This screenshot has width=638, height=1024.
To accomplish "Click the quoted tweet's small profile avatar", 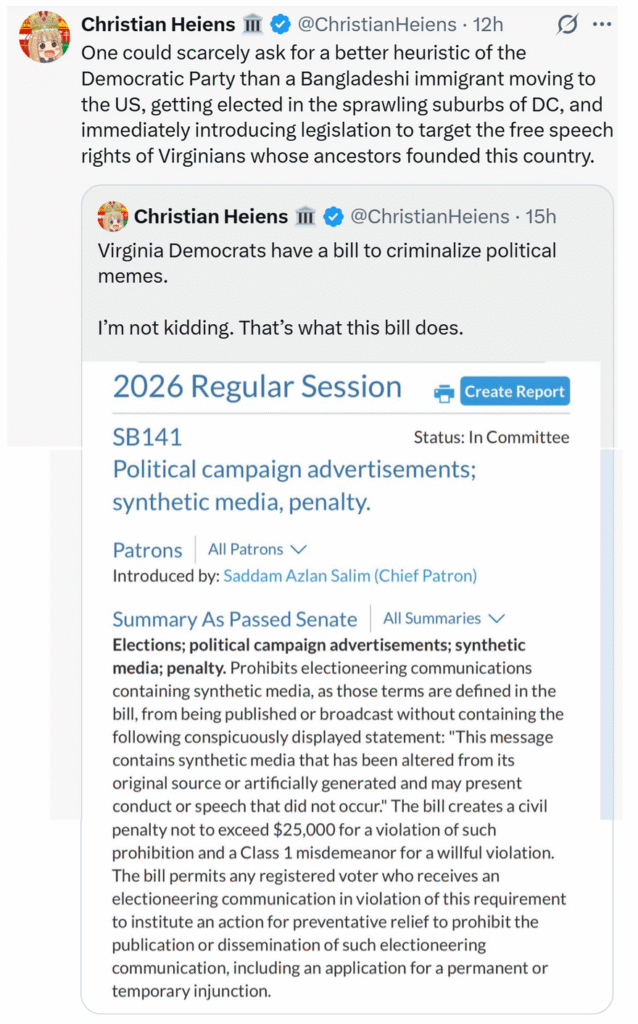I will (112, 216).
